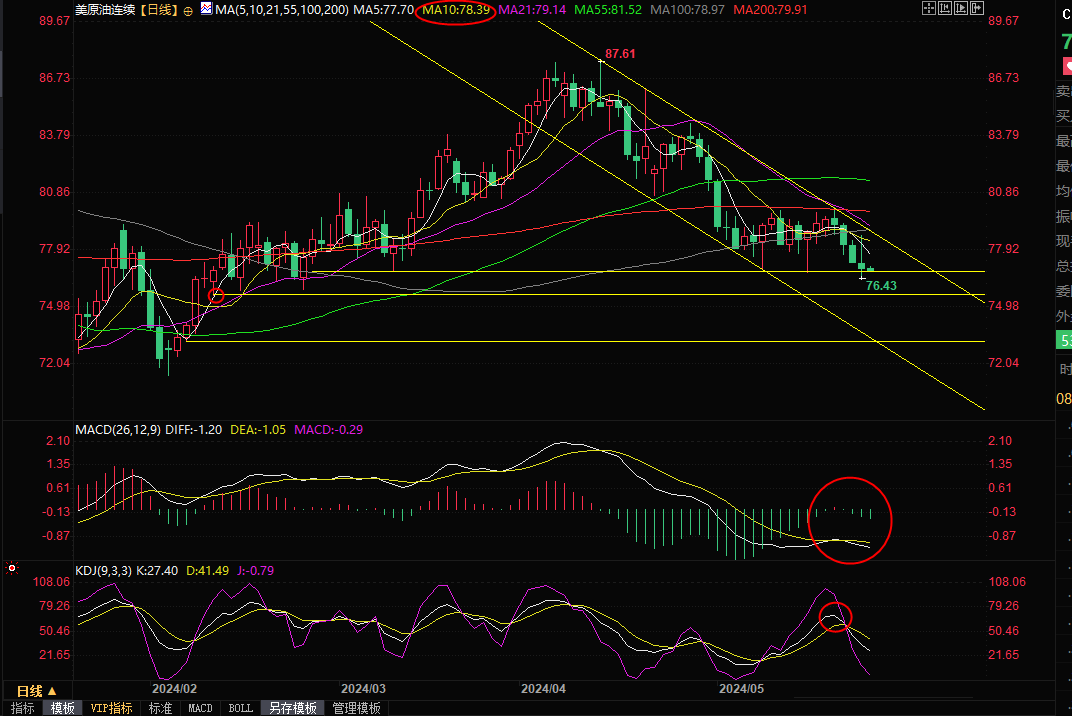Screen dimensions: 1072x716
Task: Click the MA indicator chart icon
Action: click(206, 9)
